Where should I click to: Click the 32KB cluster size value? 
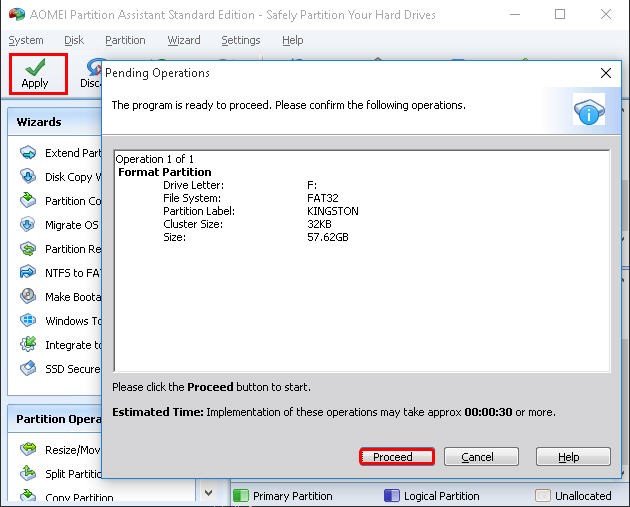point(319,224)
